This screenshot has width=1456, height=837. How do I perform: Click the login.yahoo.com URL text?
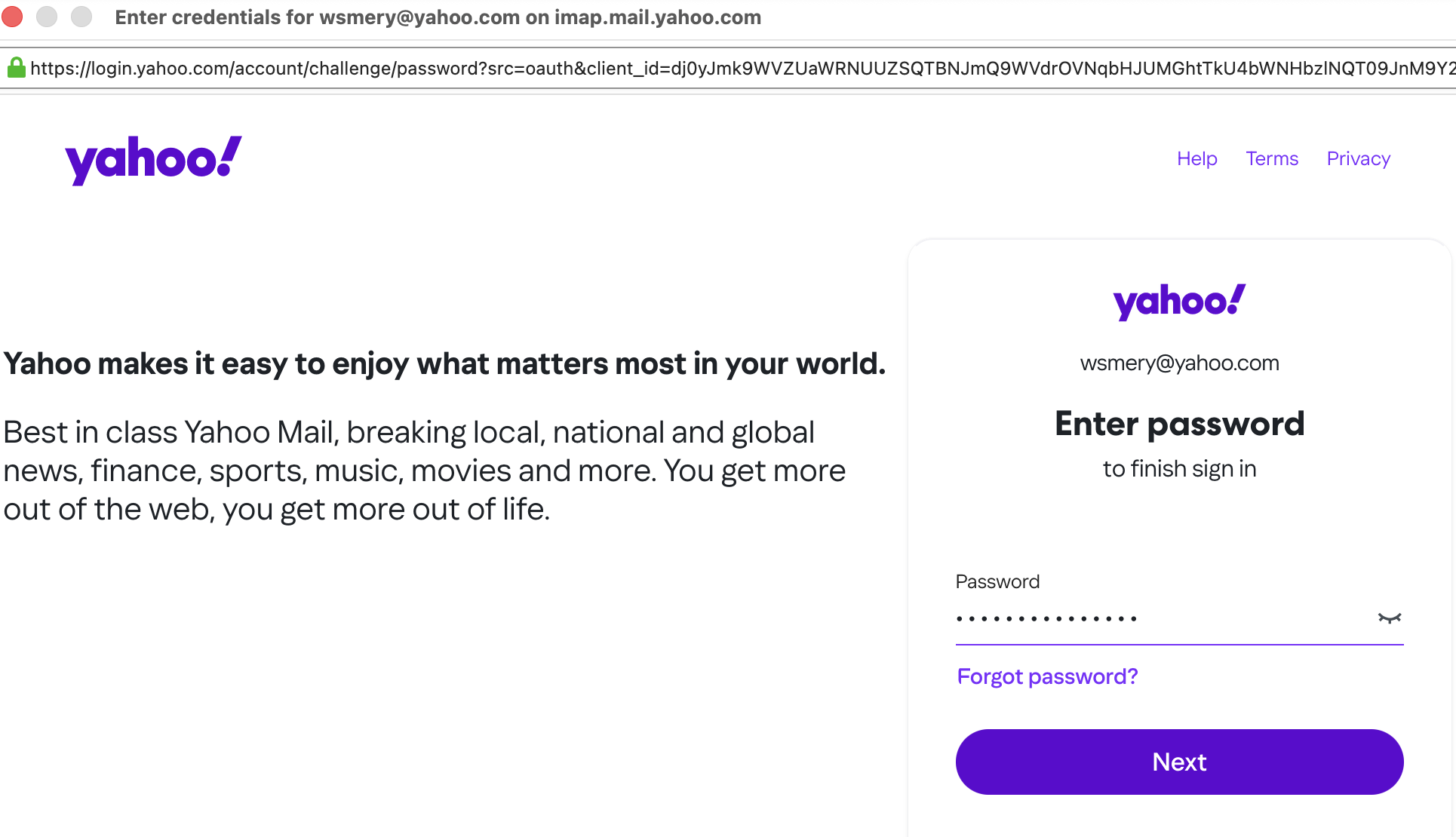[679, 69]
